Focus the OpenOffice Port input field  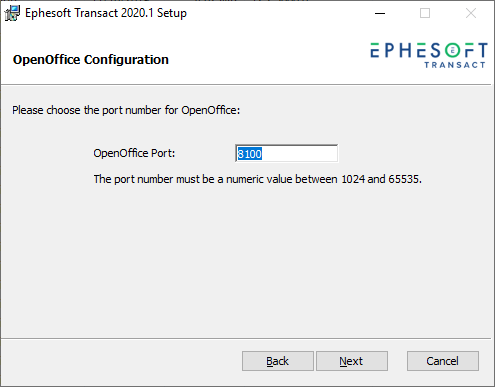286,153
